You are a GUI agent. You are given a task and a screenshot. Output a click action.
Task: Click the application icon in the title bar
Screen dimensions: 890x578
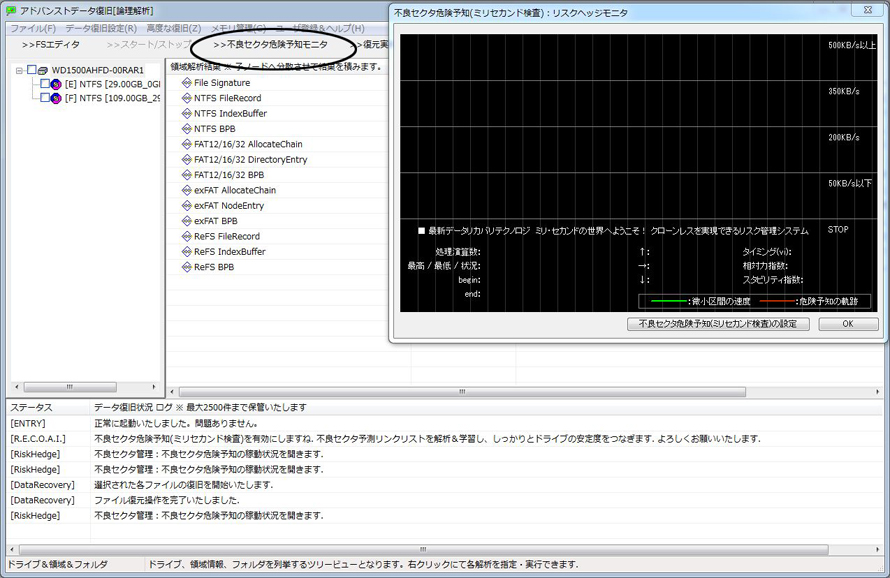click(11, 11)
